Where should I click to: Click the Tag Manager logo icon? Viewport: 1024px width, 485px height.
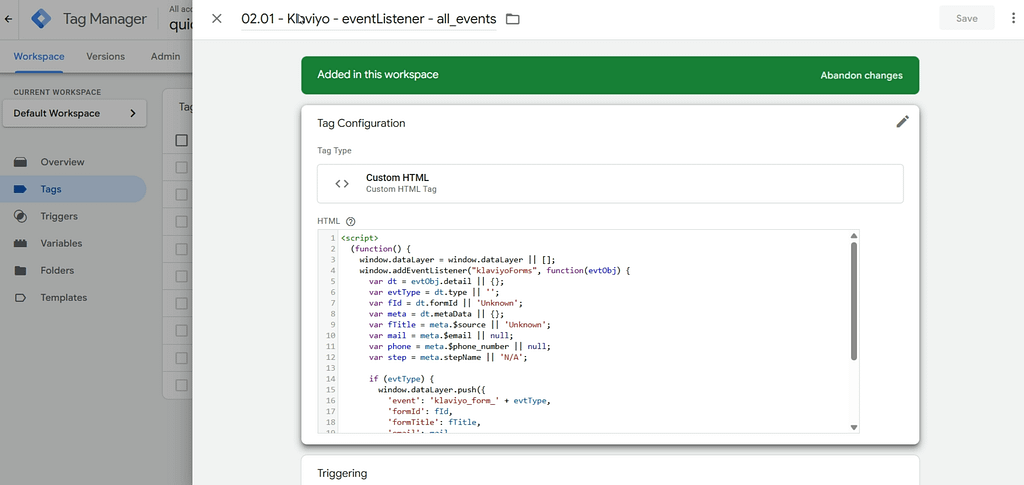coord(41,19)
